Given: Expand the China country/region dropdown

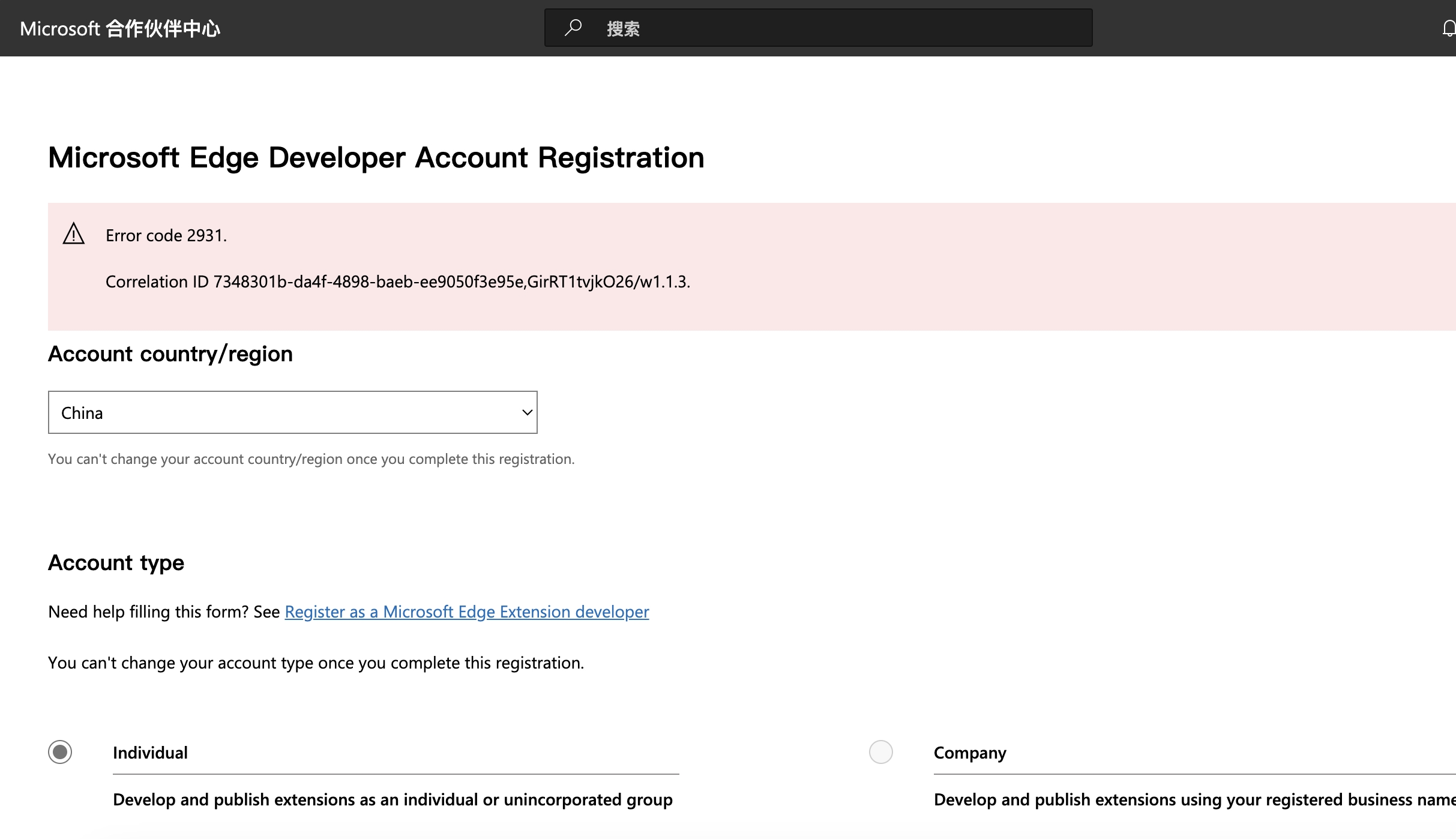Looking at the screenshot, I should pyautogui.click(x=293, y=412).
